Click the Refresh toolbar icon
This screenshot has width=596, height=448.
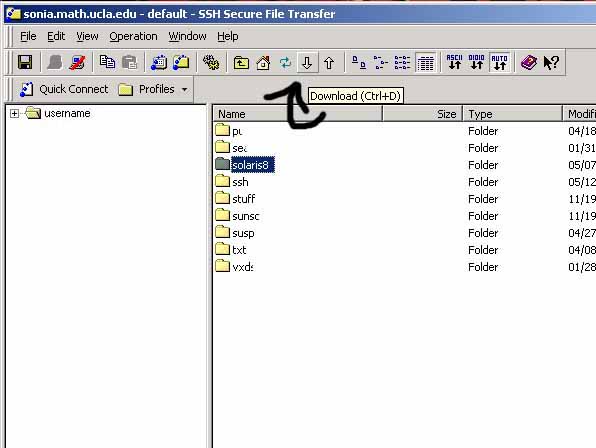click(x=285, y=62)
